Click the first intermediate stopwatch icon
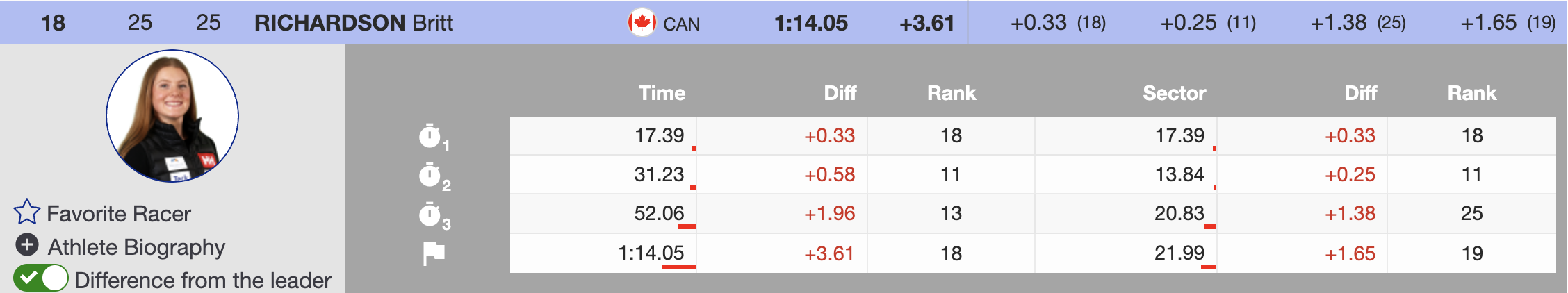Screen dimensions: 1568x293 pyautogui.click(x=431, y=136)
